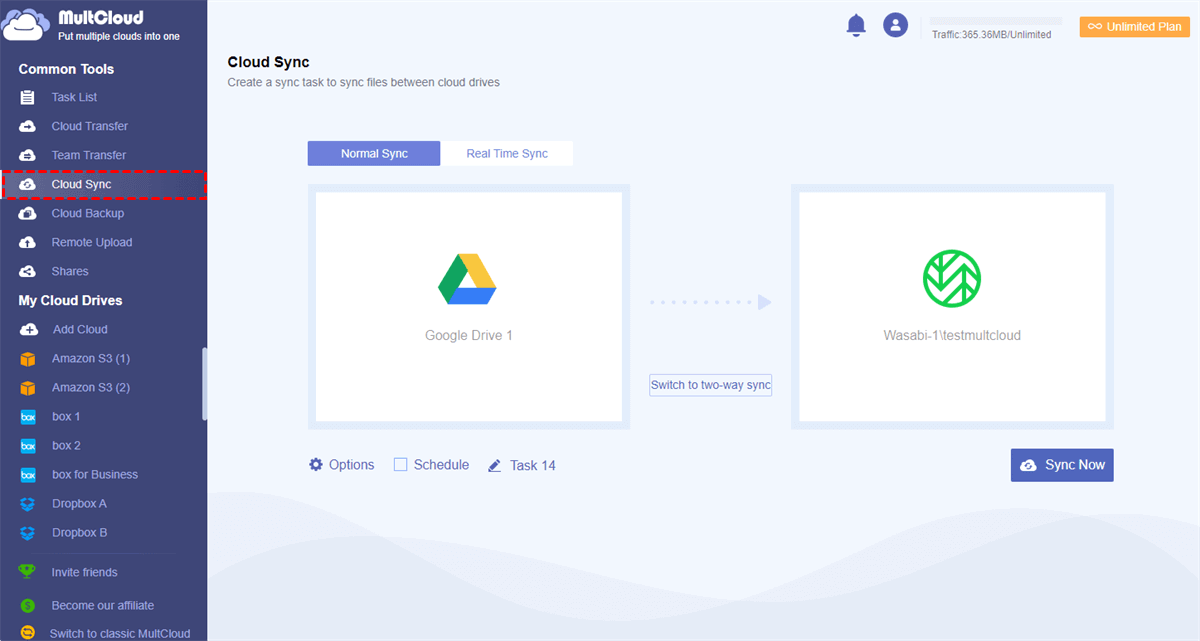Open box 1 drive
1200x641 pixels.
(x=66, y=416)
